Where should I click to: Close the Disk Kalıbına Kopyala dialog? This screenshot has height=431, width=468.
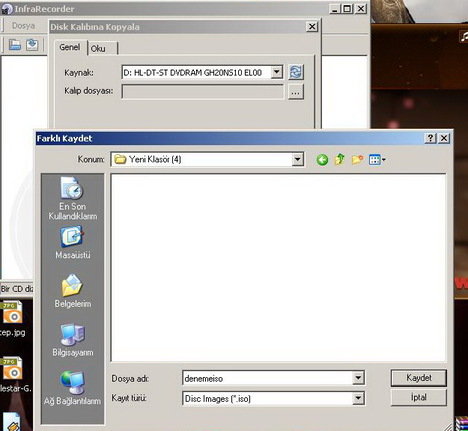point(312,27)
